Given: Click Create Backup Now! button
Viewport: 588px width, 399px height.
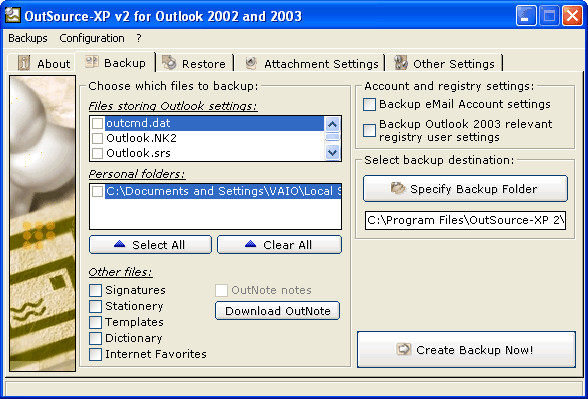Looking at the screenshot, I should 466,350.
